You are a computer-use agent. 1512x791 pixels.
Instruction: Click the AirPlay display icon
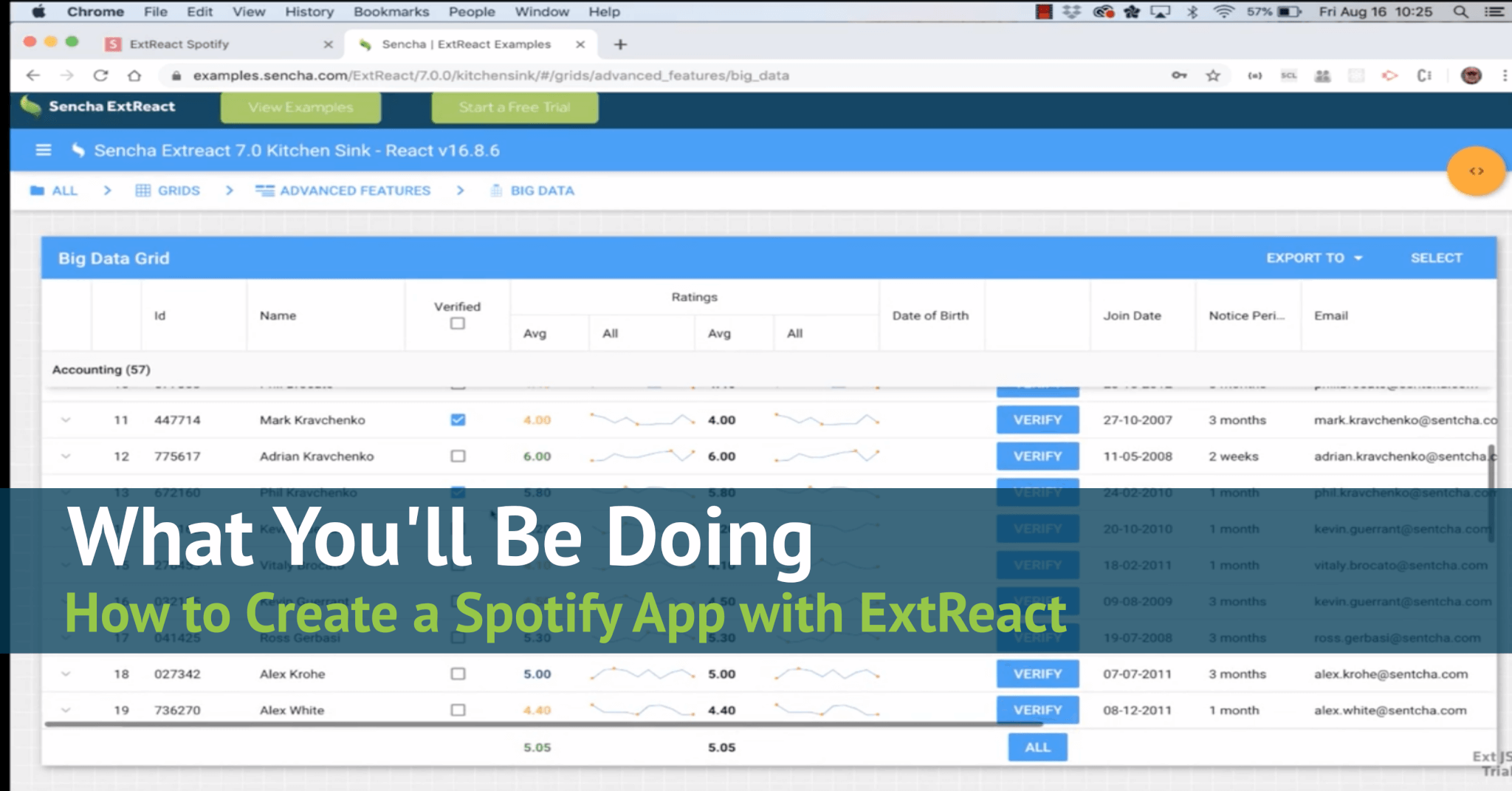1161,12
